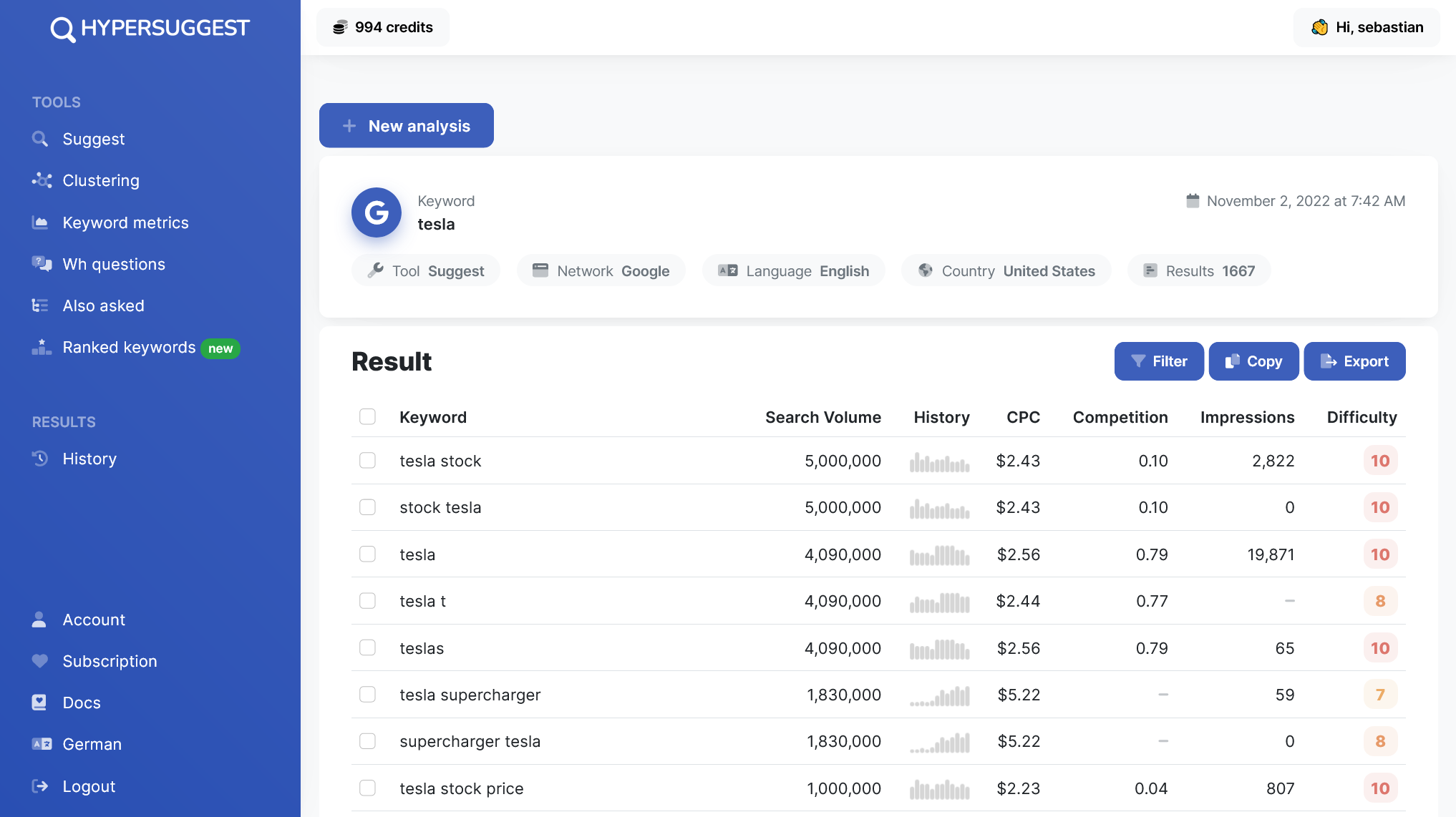Open the Subscription menu item
Screen dimensions: 1456x817
(109, 661)
